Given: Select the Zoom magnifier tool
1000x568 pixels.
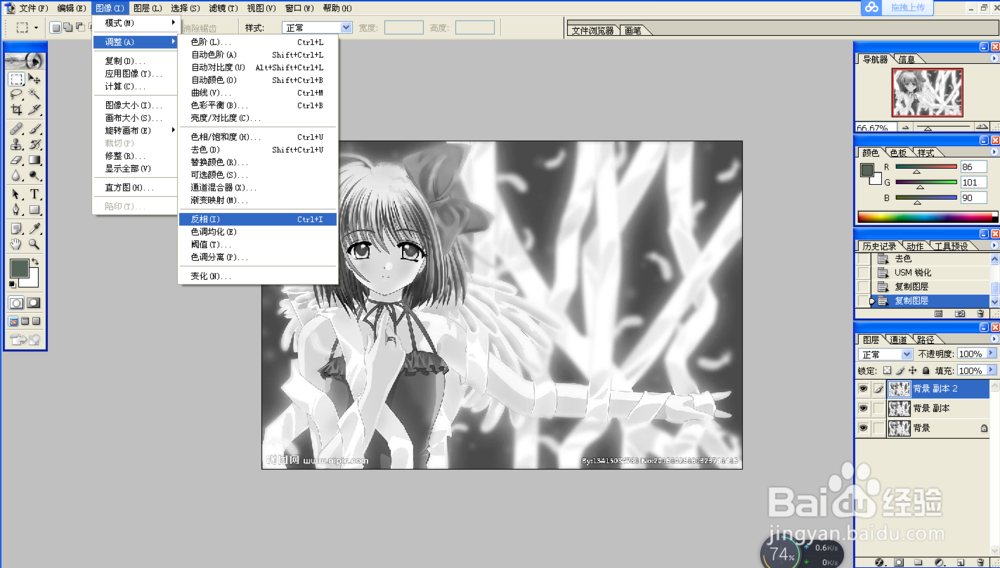Looking at the screenshot, I should point(34,244).
